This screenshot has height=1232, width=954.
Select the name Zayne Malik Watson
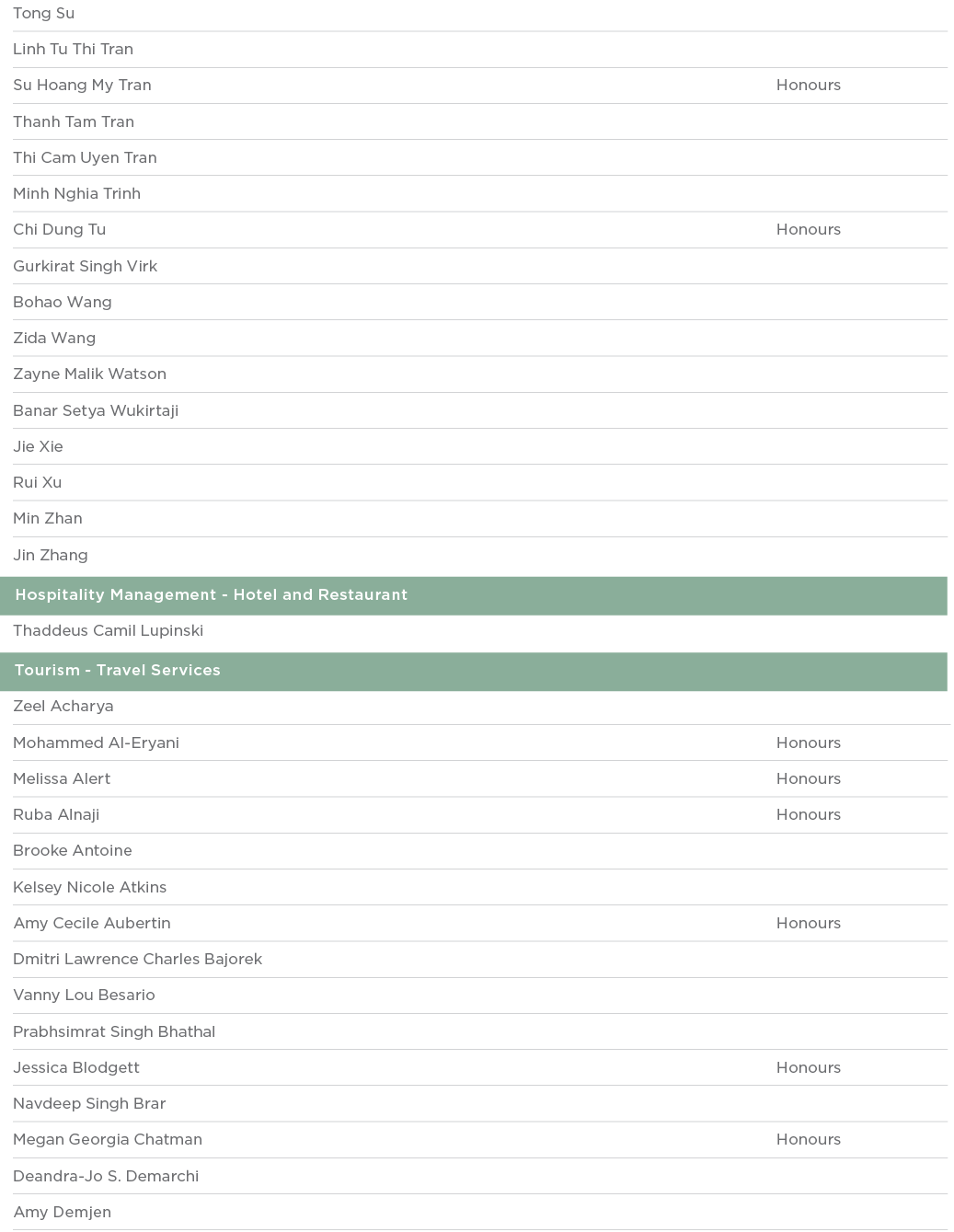click(89, 374)
